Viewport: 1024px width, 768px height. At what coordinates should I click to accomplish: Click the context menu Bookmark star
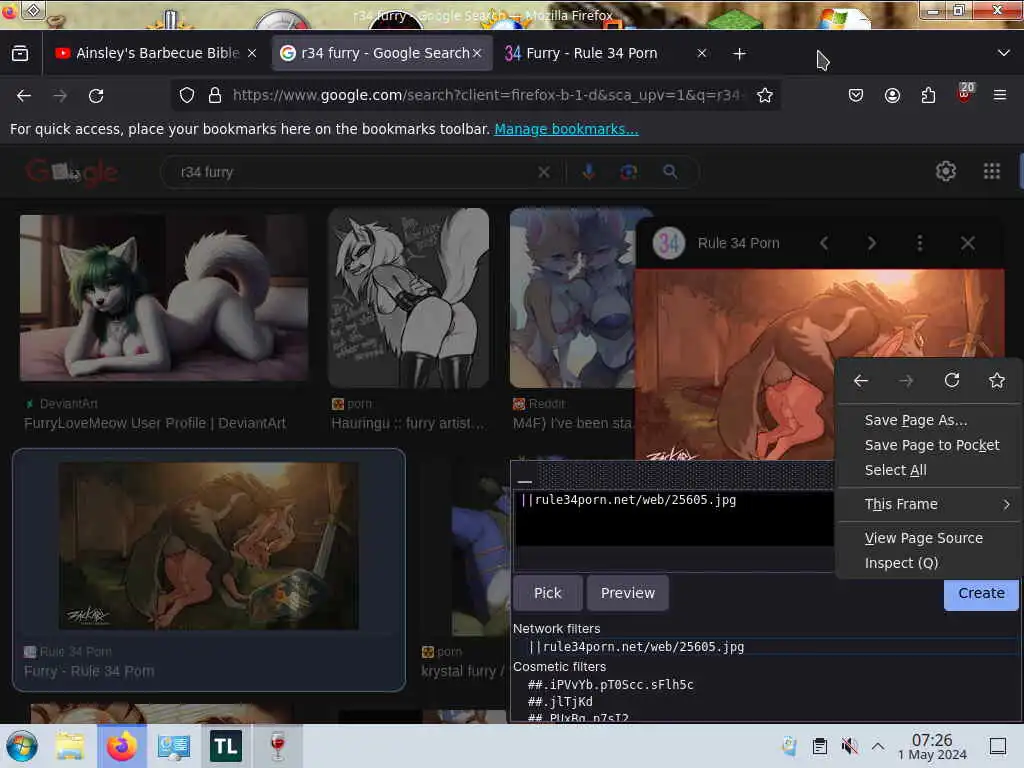(997, 380)
